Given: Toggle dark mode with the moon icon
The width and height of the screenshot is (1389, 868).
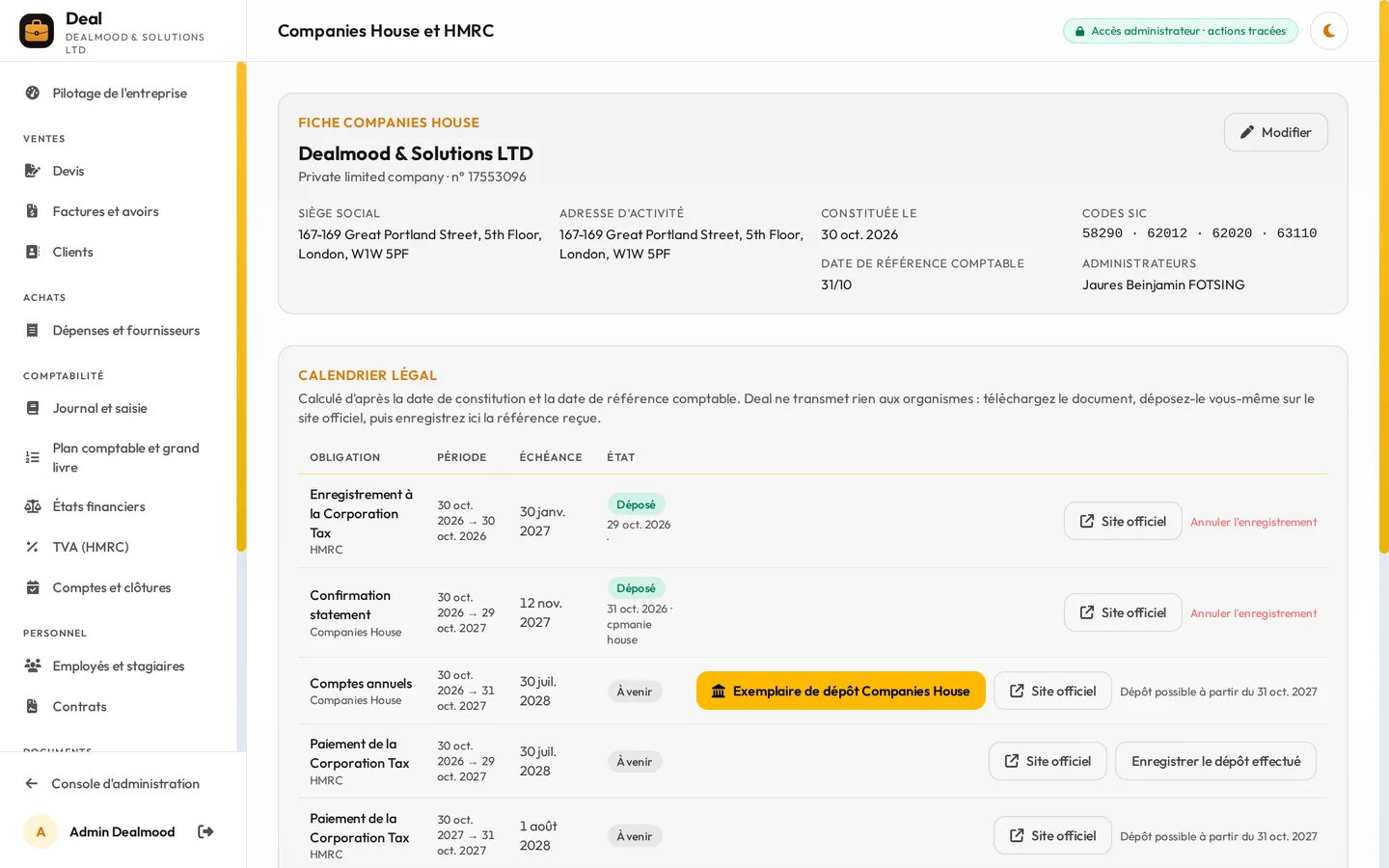Looking at the screenshot, I should [1328, 31].
